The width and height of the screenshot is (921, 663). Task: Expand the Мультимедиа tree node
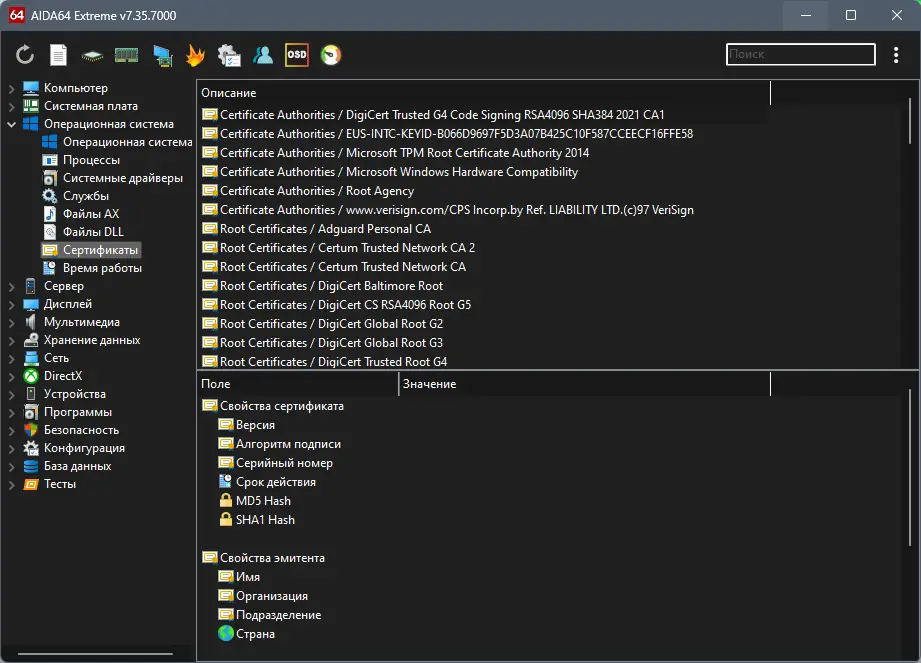pyautogui.click(x=11, y=323)
